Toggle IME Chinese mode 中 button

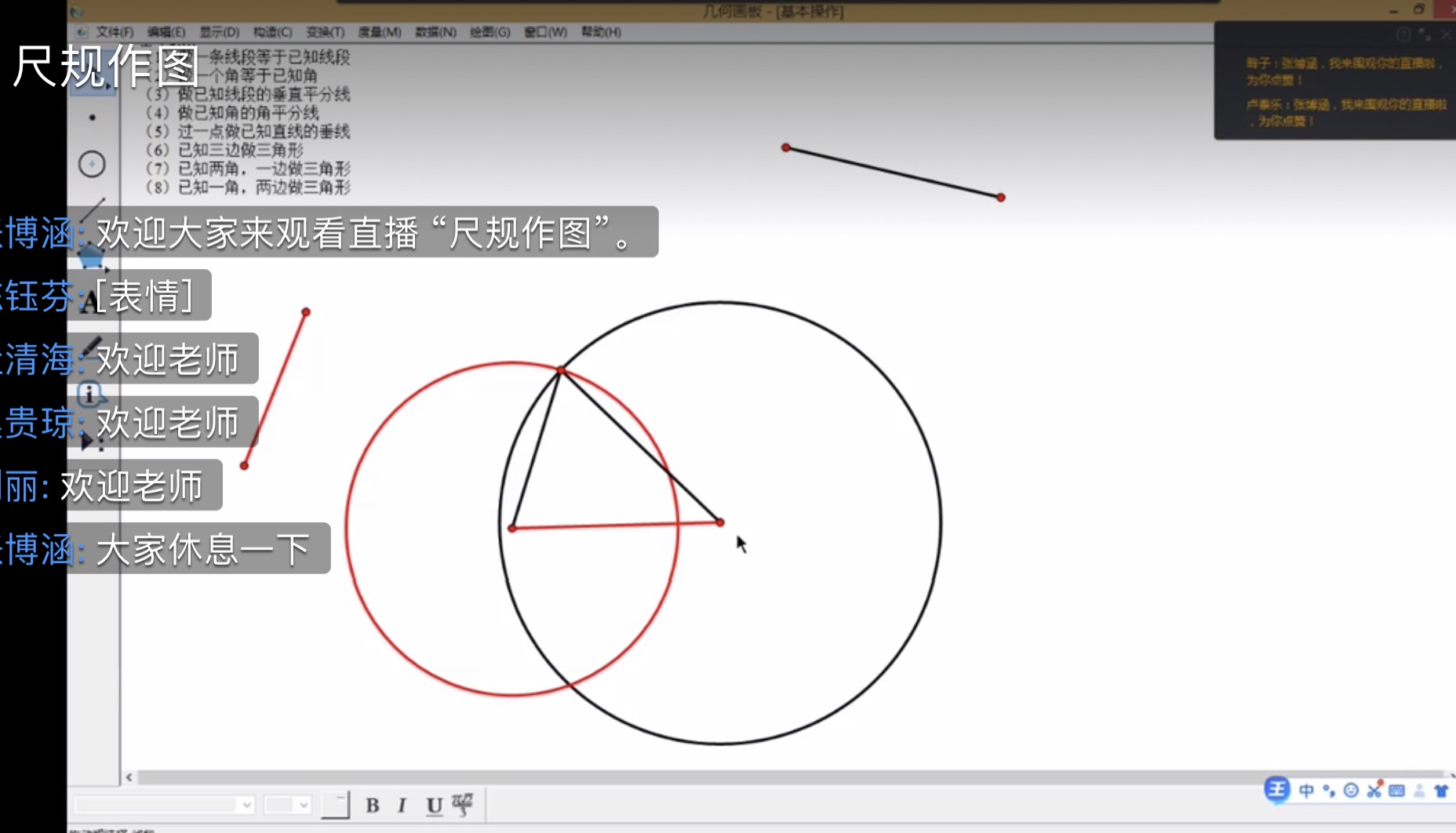(x=1306, y=791)
